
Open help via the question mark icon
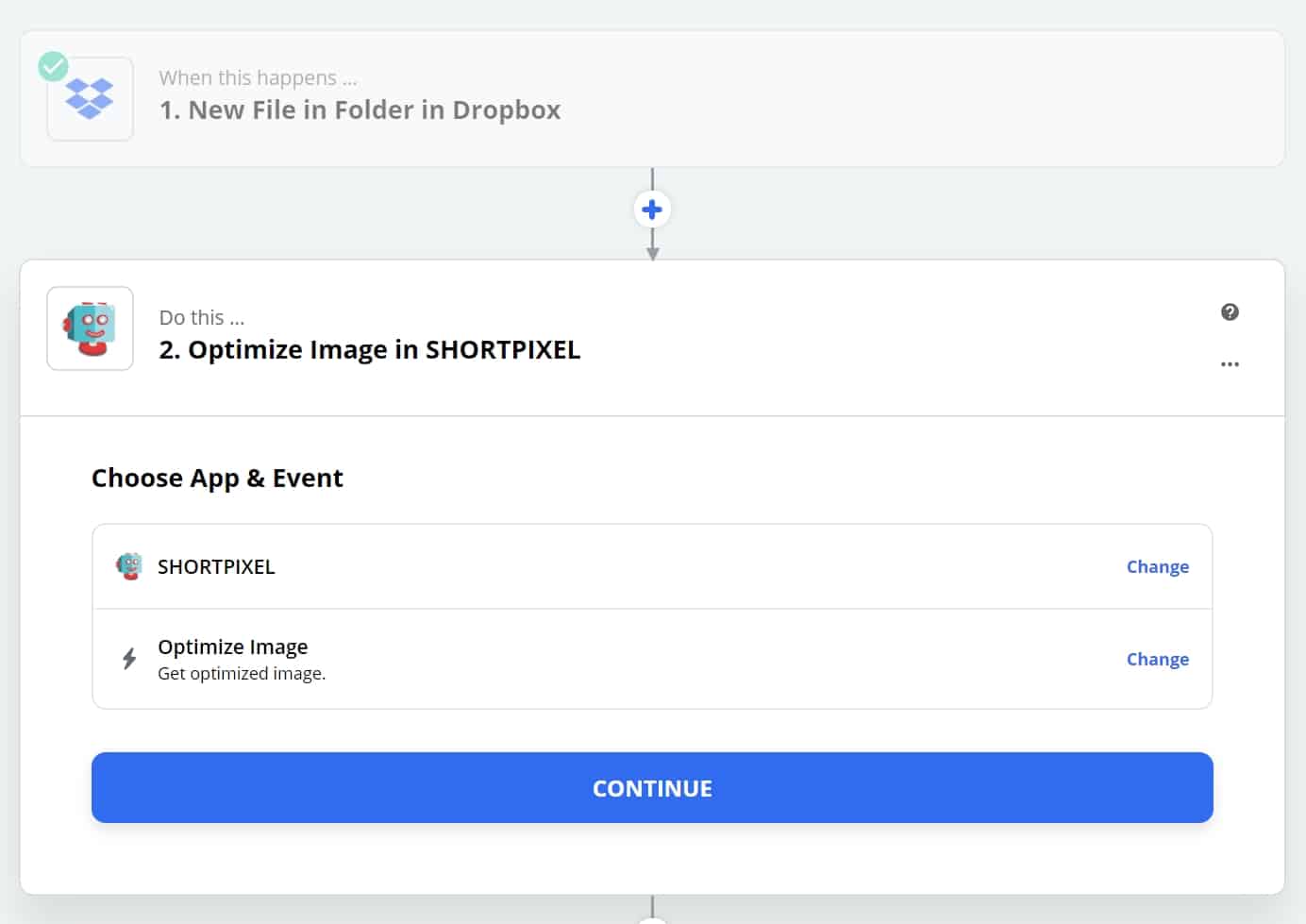click(1230, 312)
